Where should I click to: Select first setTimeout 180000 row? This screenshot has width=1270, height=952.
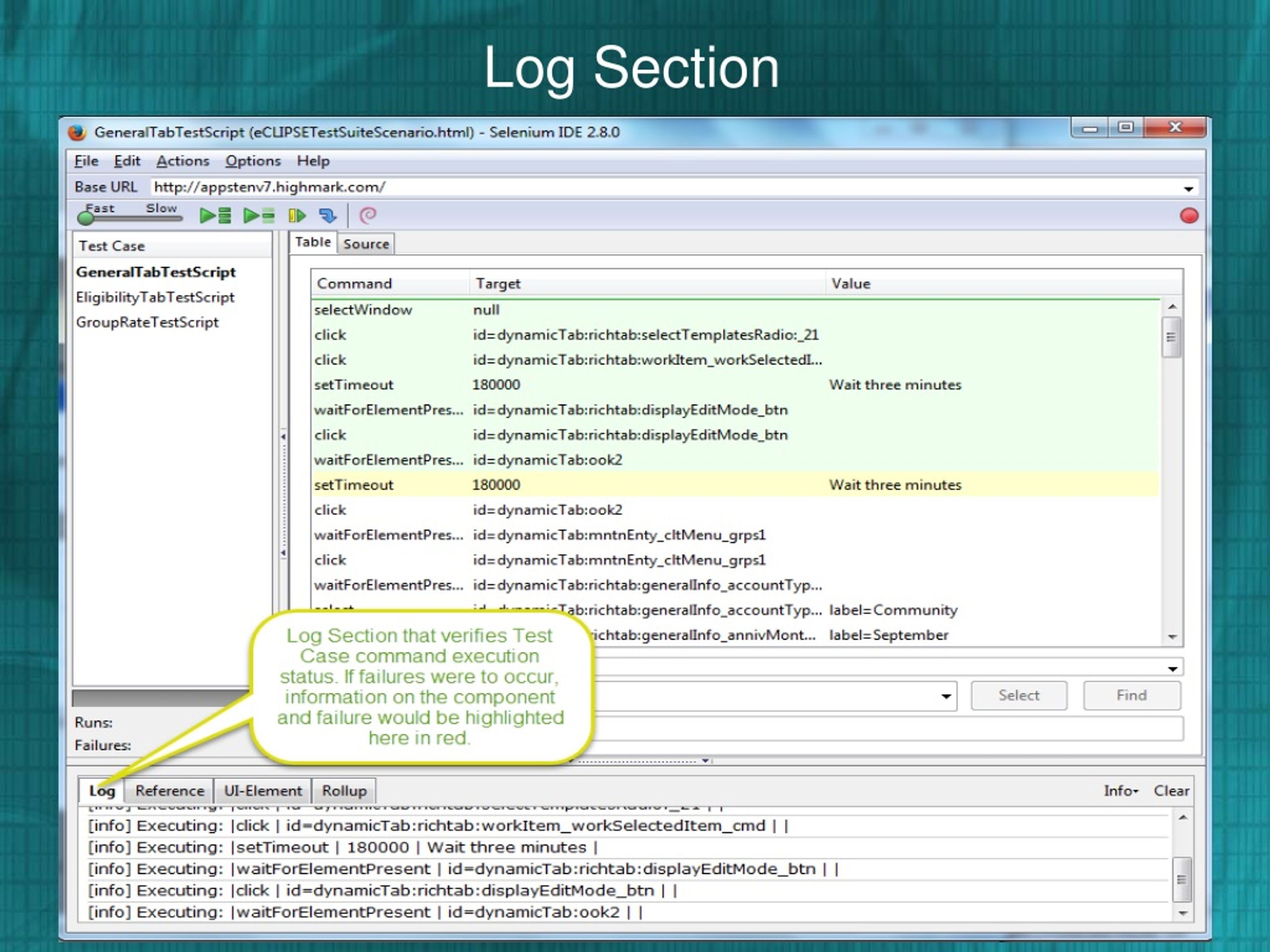[x=736, y=384]
